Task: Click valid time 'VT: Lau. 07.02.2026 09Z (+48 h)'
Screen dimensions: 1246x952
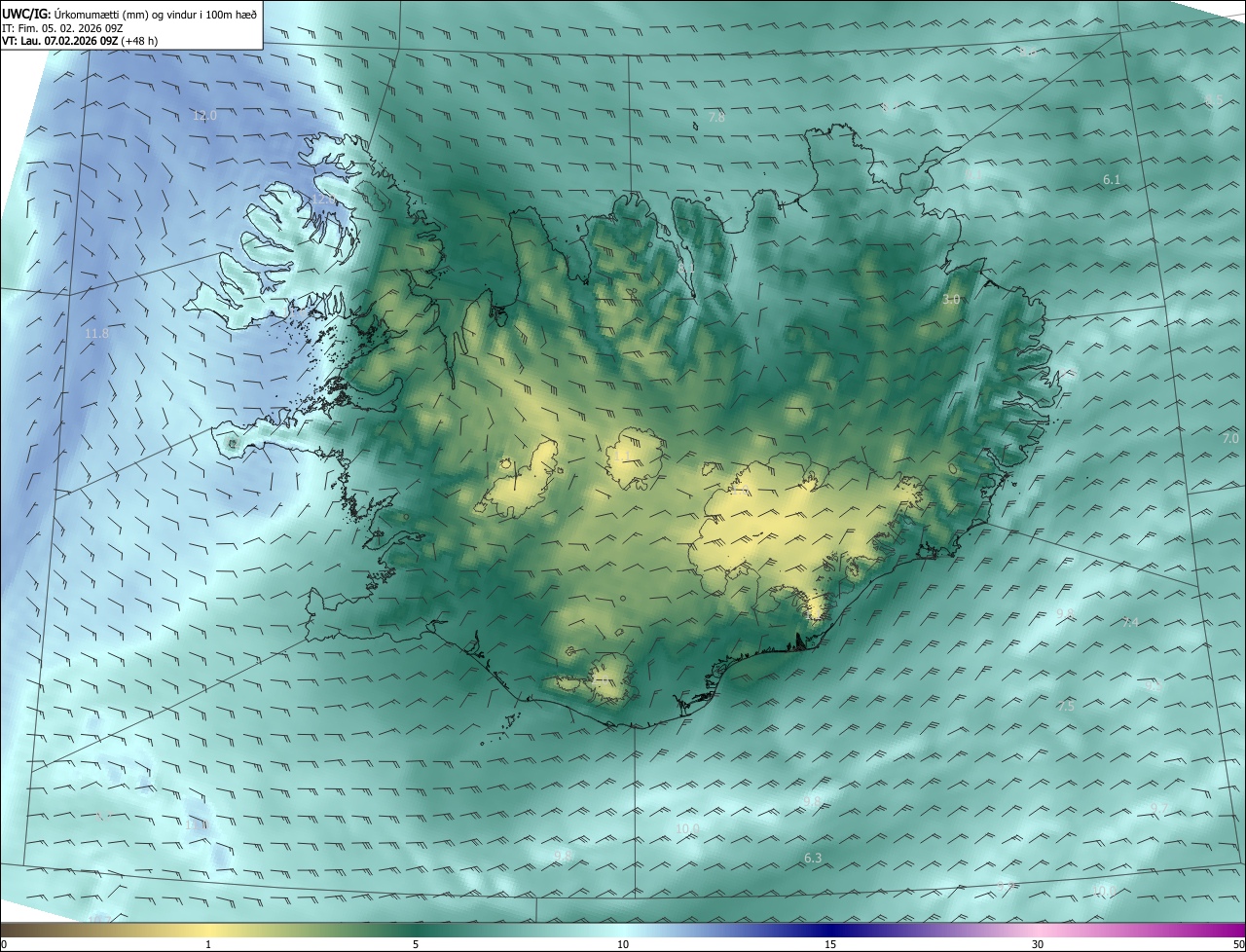Action: tap(80, 42)
